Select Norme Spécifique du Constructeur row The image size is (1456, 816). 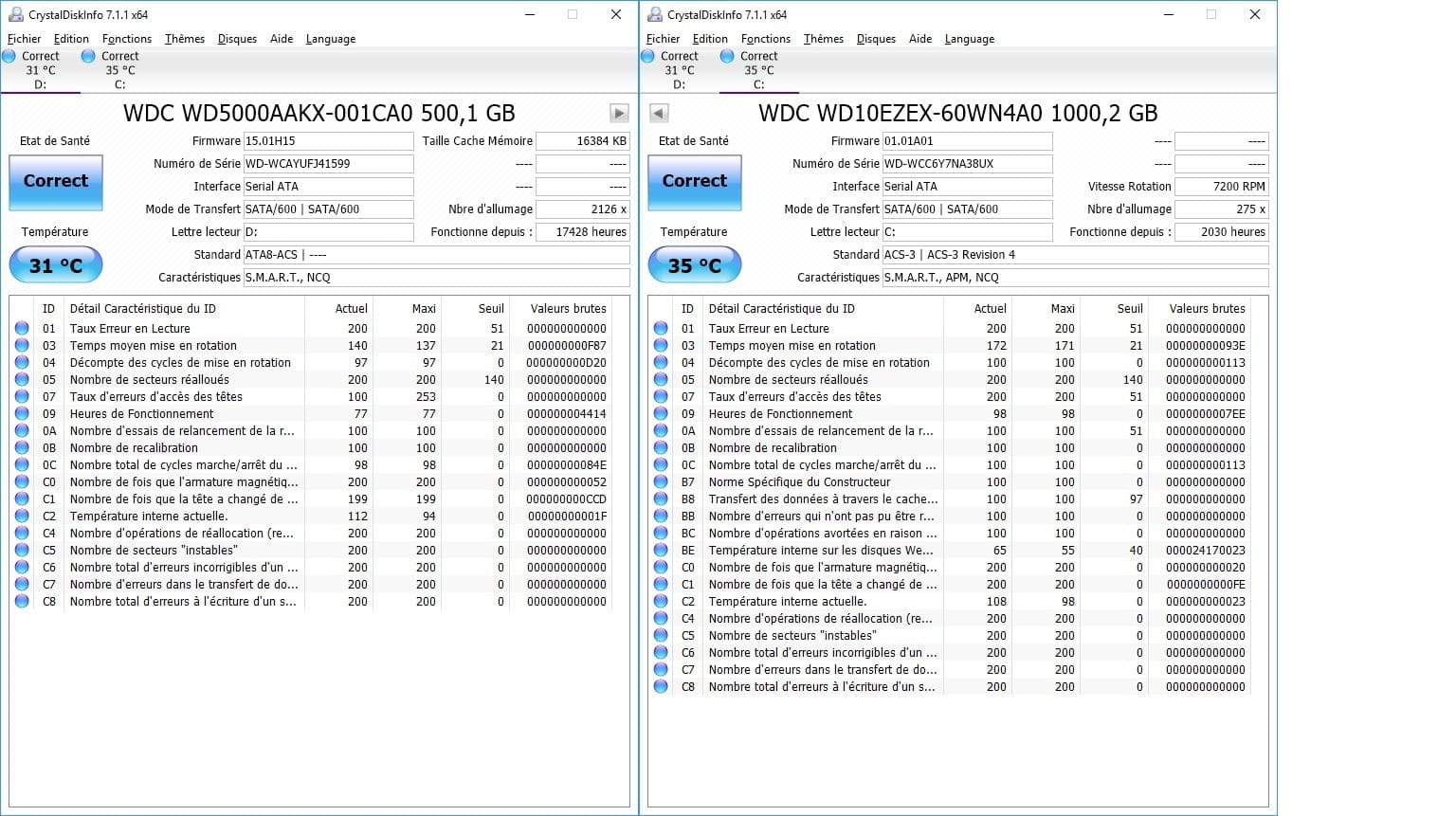point(950,482)
